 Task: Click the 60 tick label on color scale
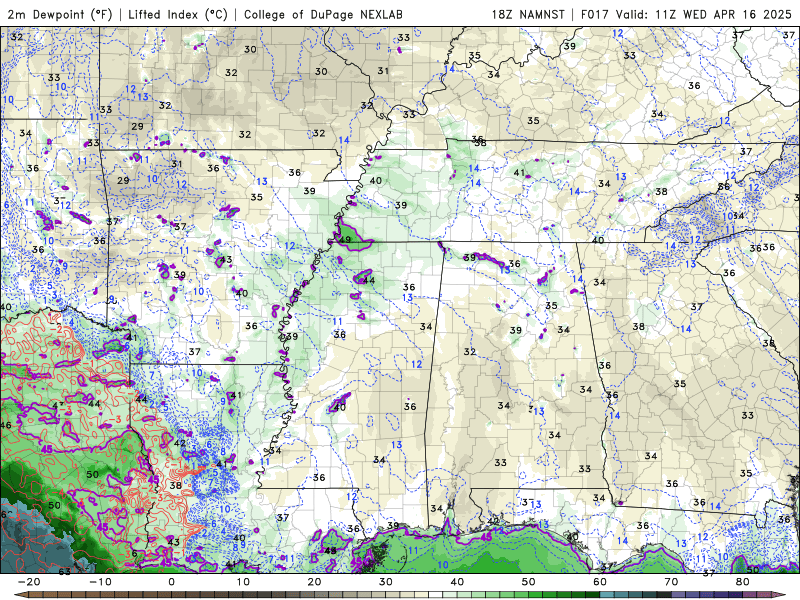(x=600, y=582)
